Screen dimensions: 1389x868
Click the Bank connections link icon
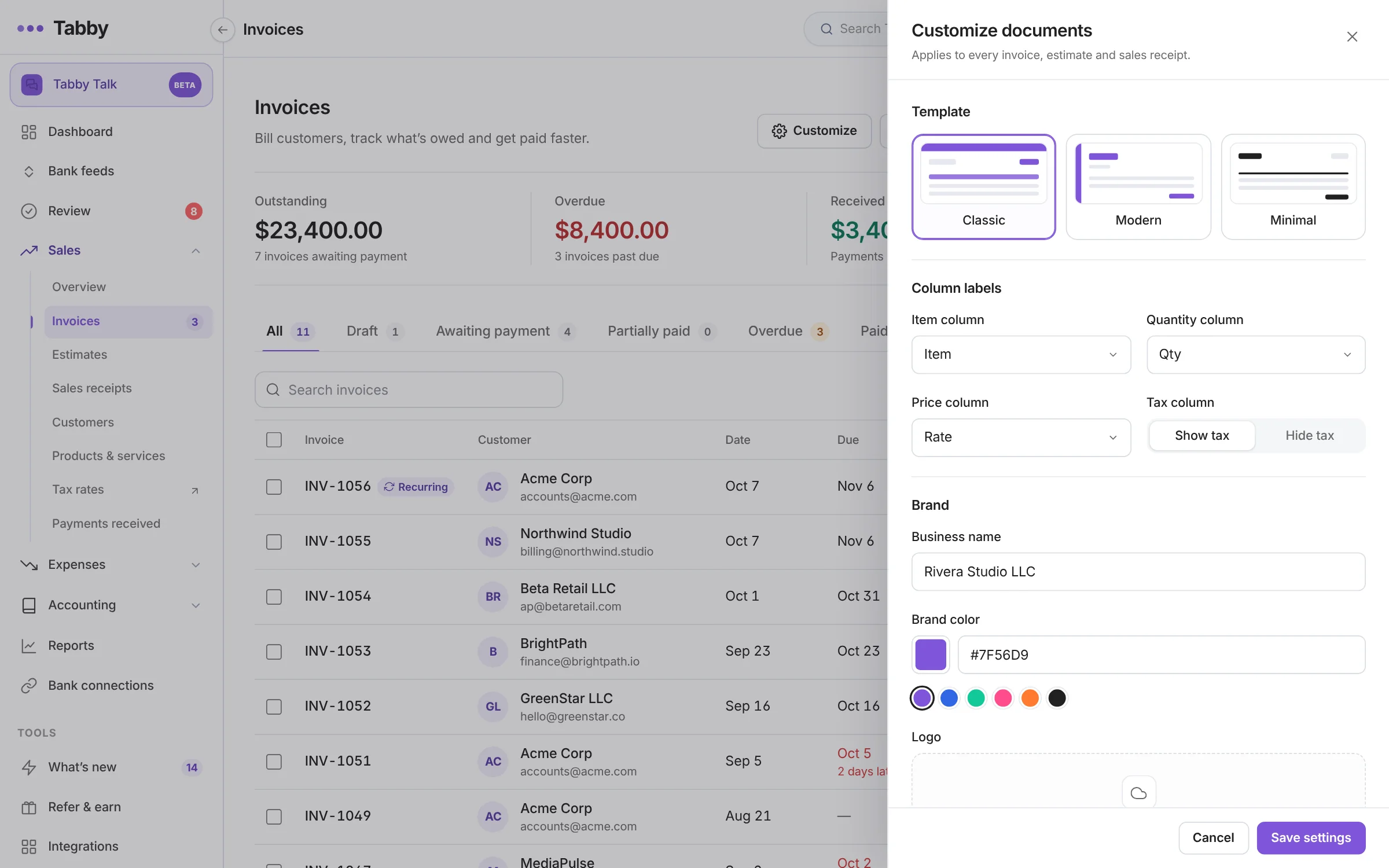pyautogui.click(x=28, y=686)
